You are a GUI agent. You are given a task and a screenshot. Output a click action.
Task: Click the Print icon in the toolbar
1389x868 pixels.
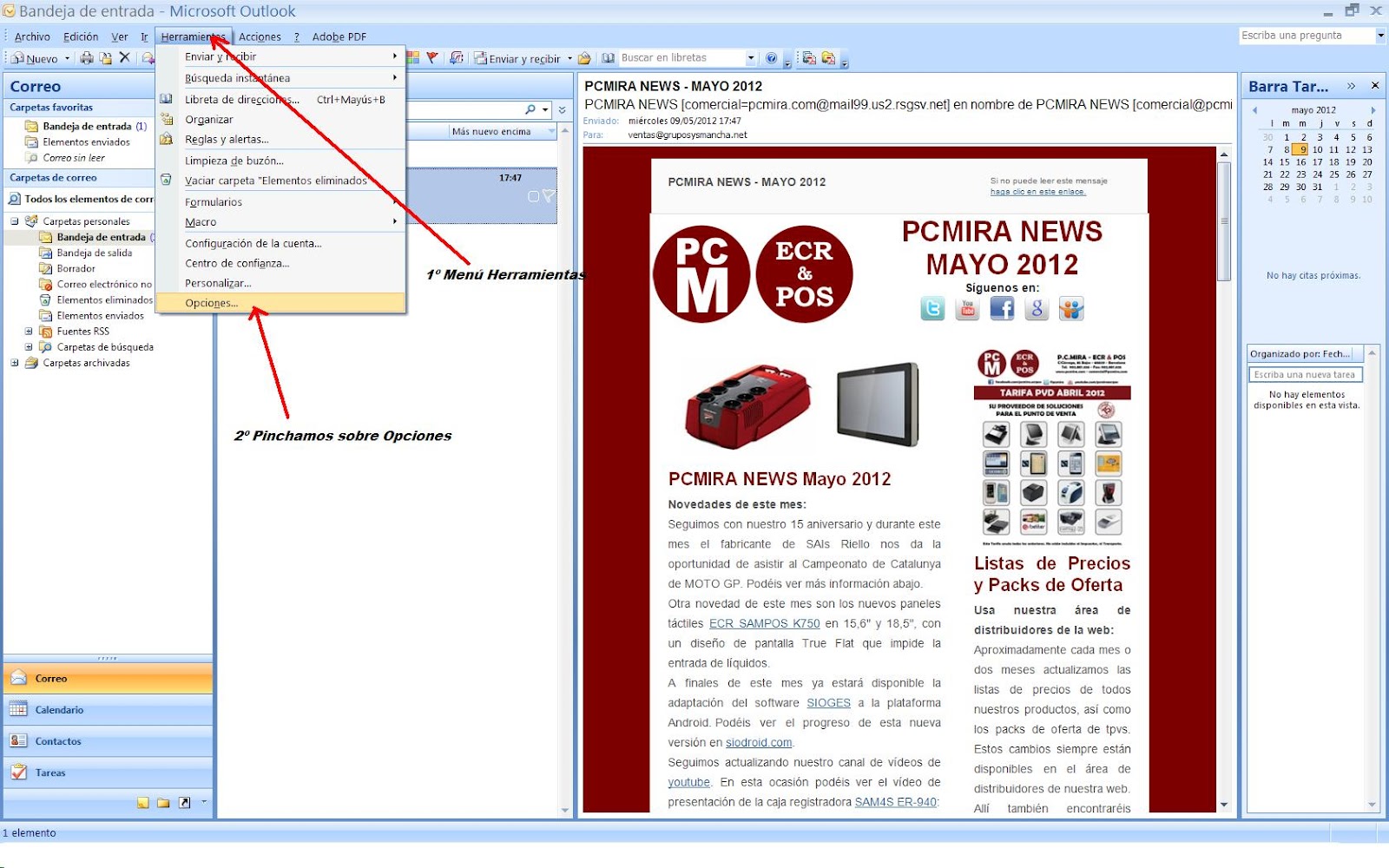87,58
